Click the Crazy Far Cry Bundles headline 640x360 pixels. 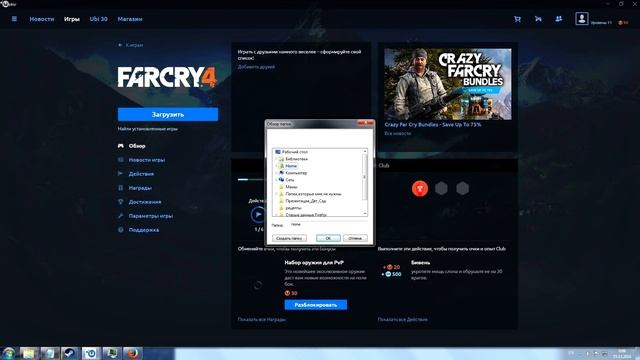point(433,124)
